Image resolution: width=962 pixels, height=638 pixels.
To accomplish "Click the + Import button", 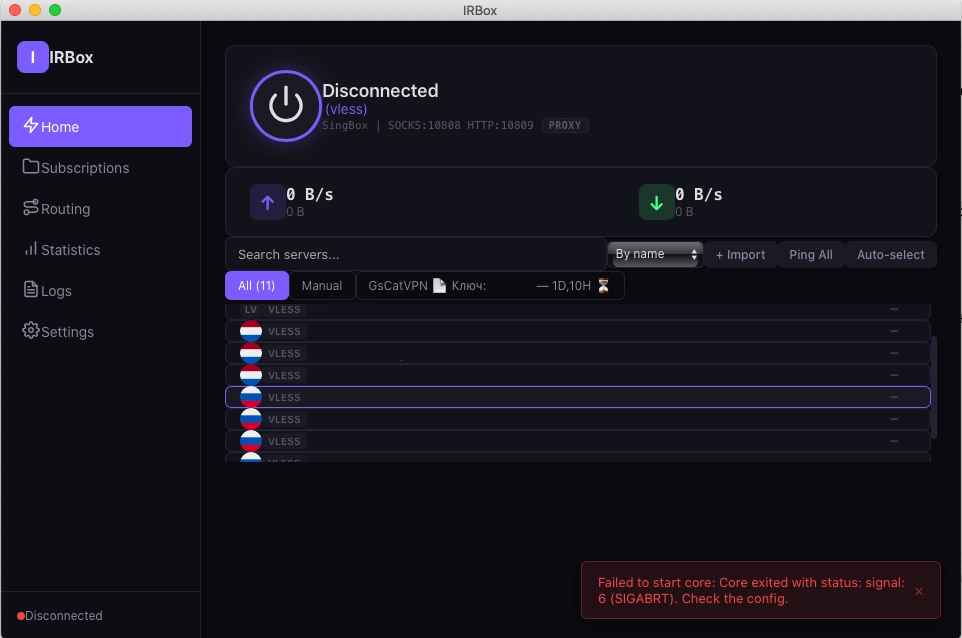I will click(x=741, y=255).
